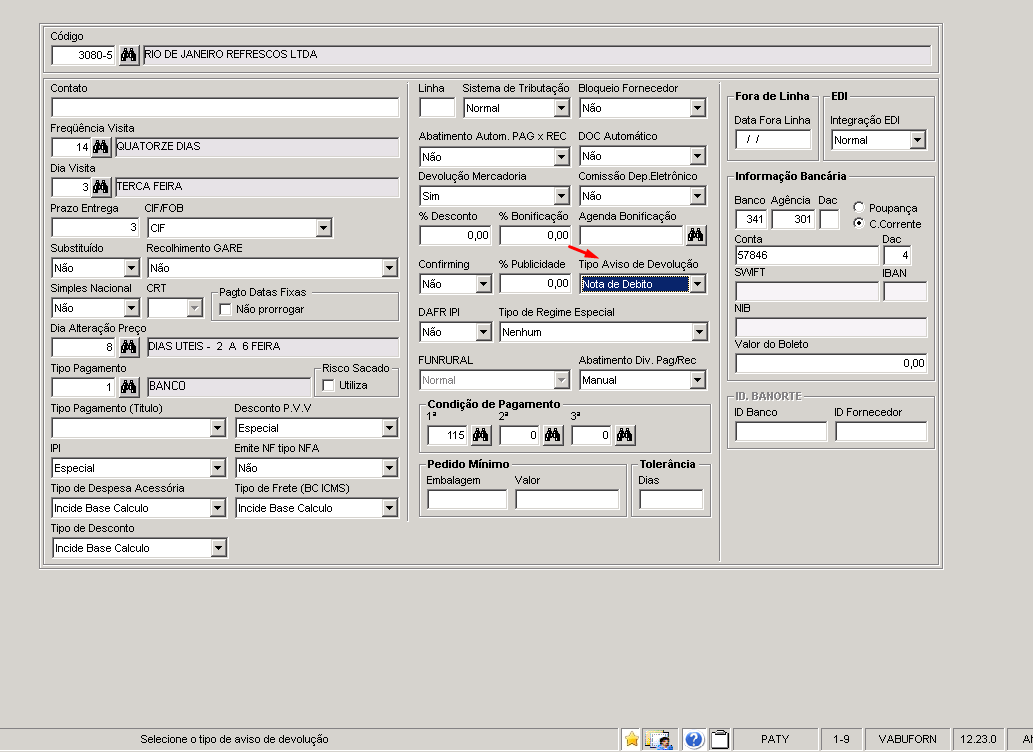The width and height of the screenshot is (1033, 752).
Task: Open Comissão Dep.Eletrônico dropdown
Action: (x=698, y=196)
